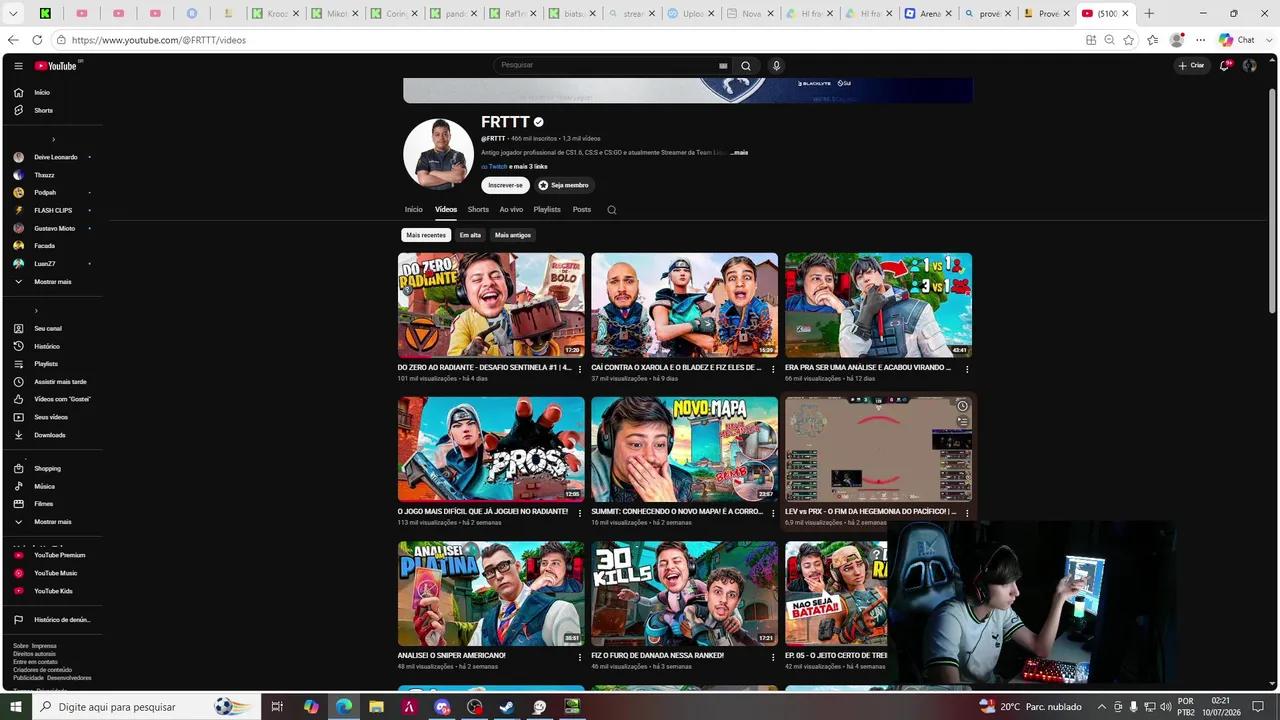Activate voice search microphone

click(x=776, y=66)
